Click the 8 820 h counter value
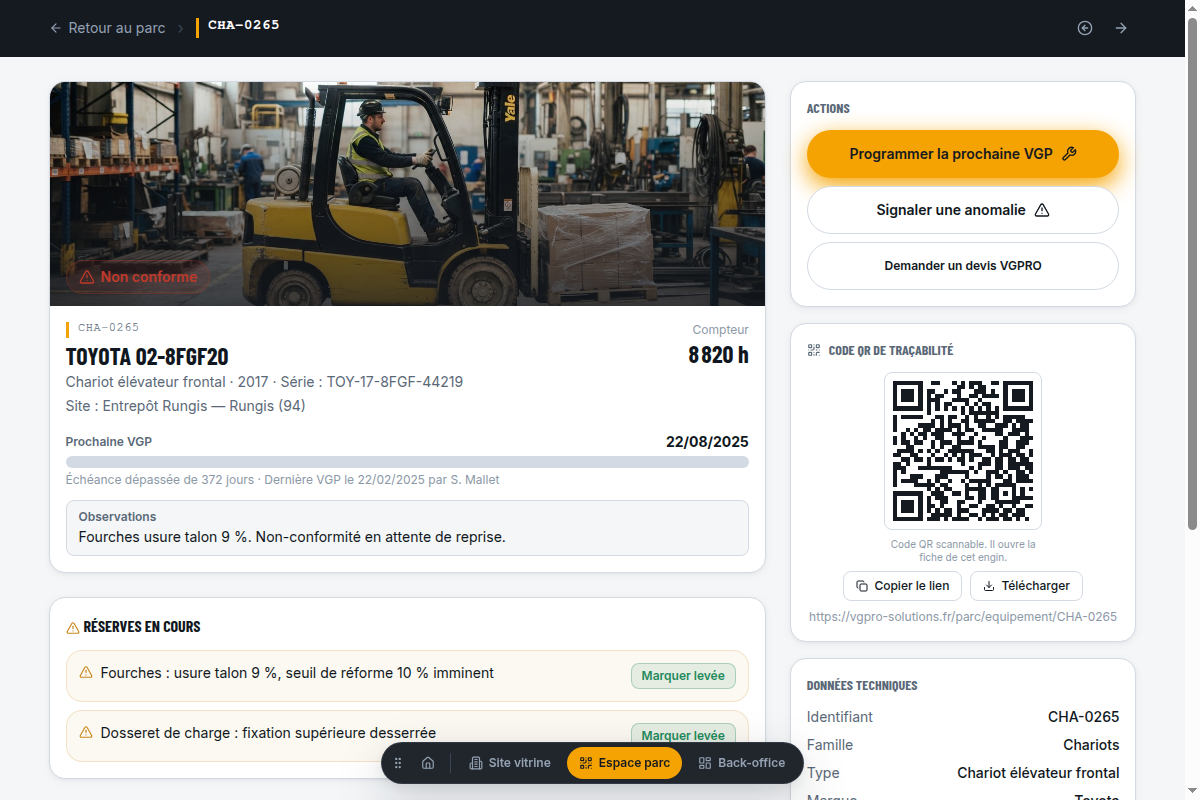 click(x=718, y=355)
